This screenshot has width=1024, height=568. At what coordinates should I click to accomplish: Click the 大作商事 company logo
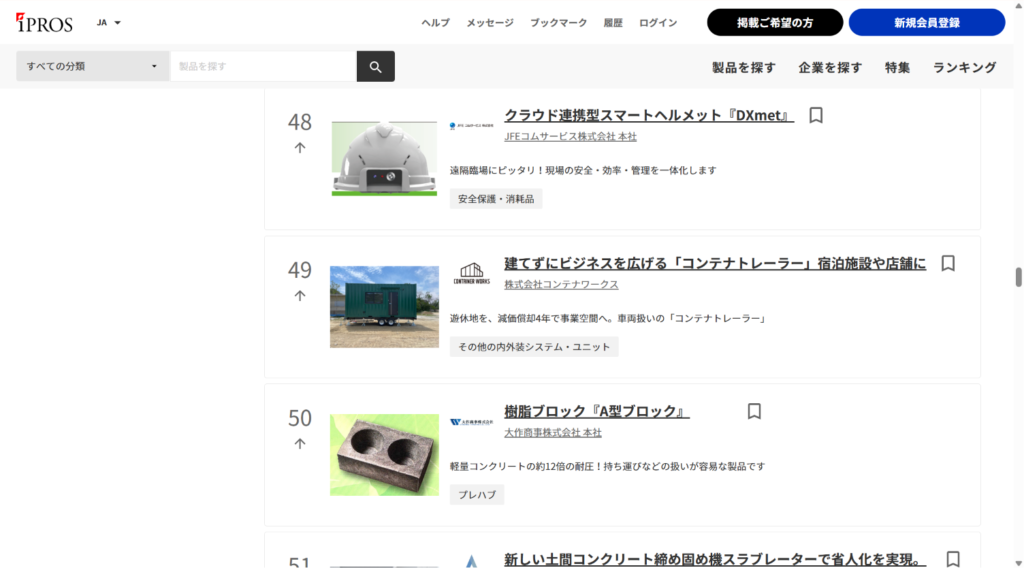(x=472, y=422)
